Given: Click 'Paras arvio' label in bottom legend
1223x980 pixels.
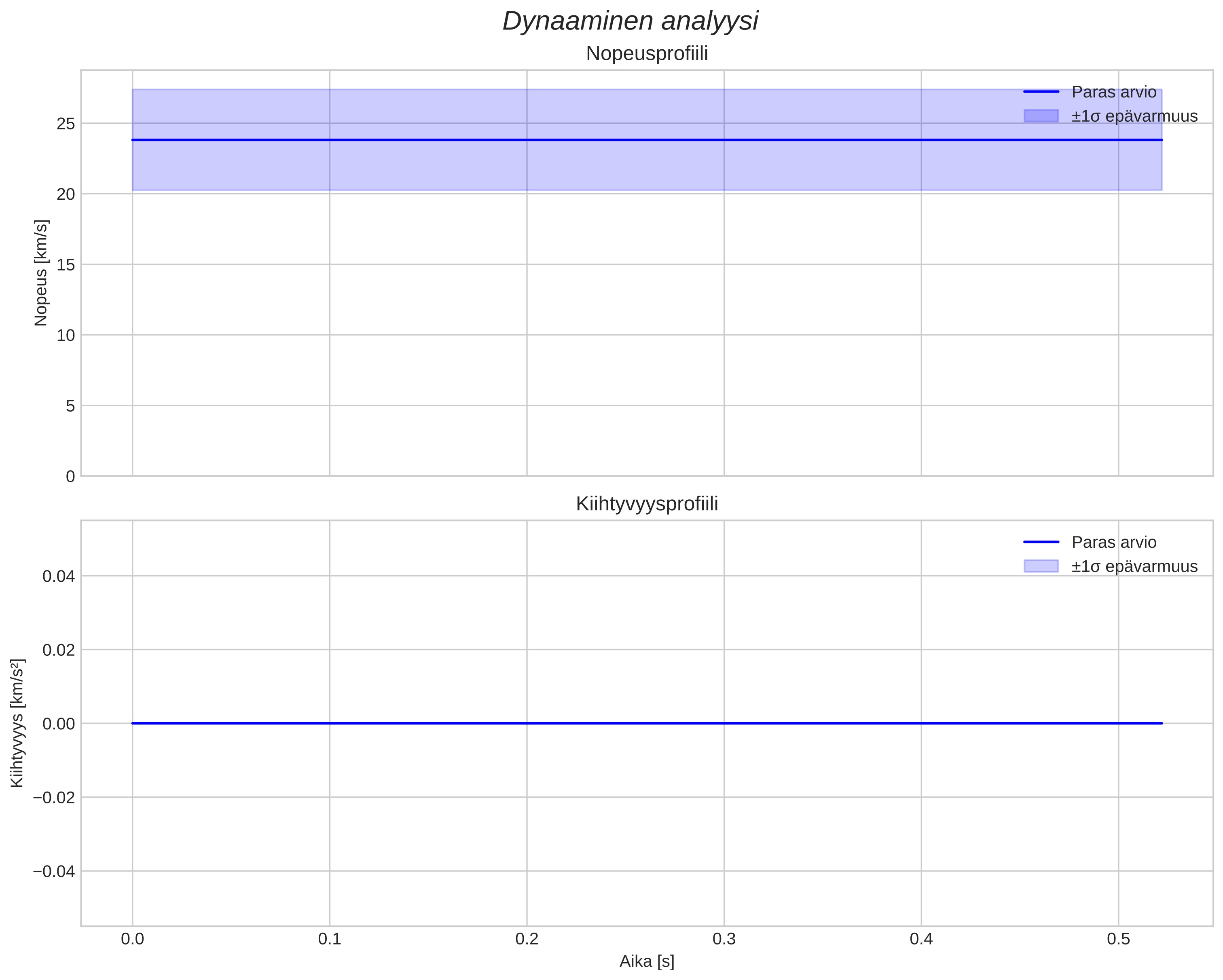Looking at the screenshot, I should [x=1113, y=542].
